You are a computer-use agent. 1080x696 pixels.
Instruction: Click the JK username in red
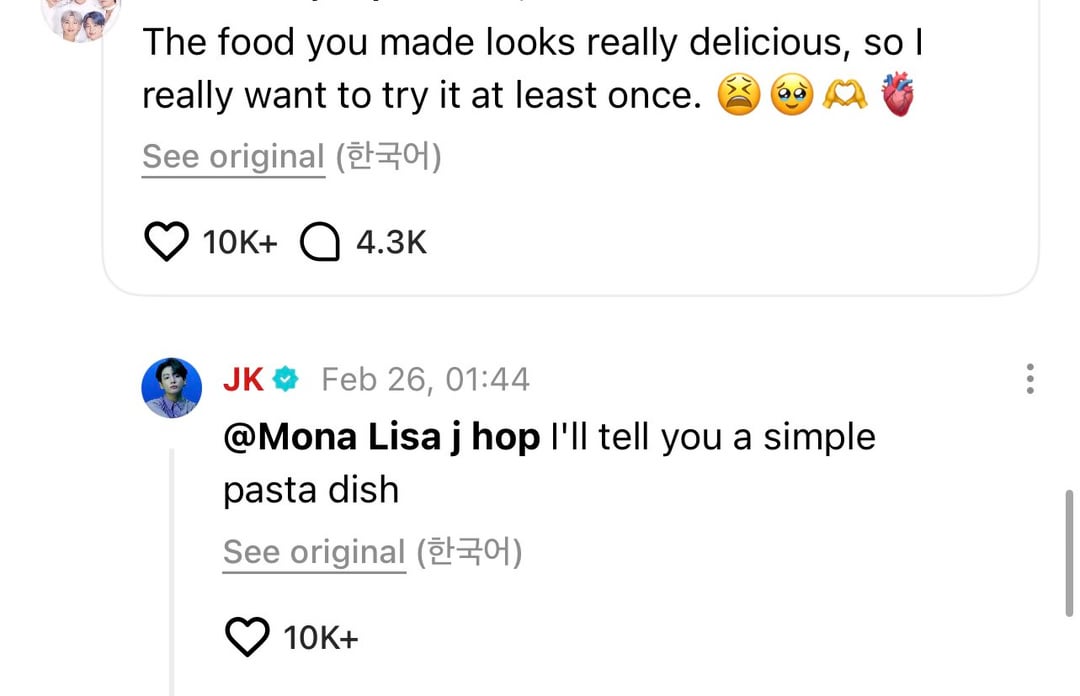point(243,379)
